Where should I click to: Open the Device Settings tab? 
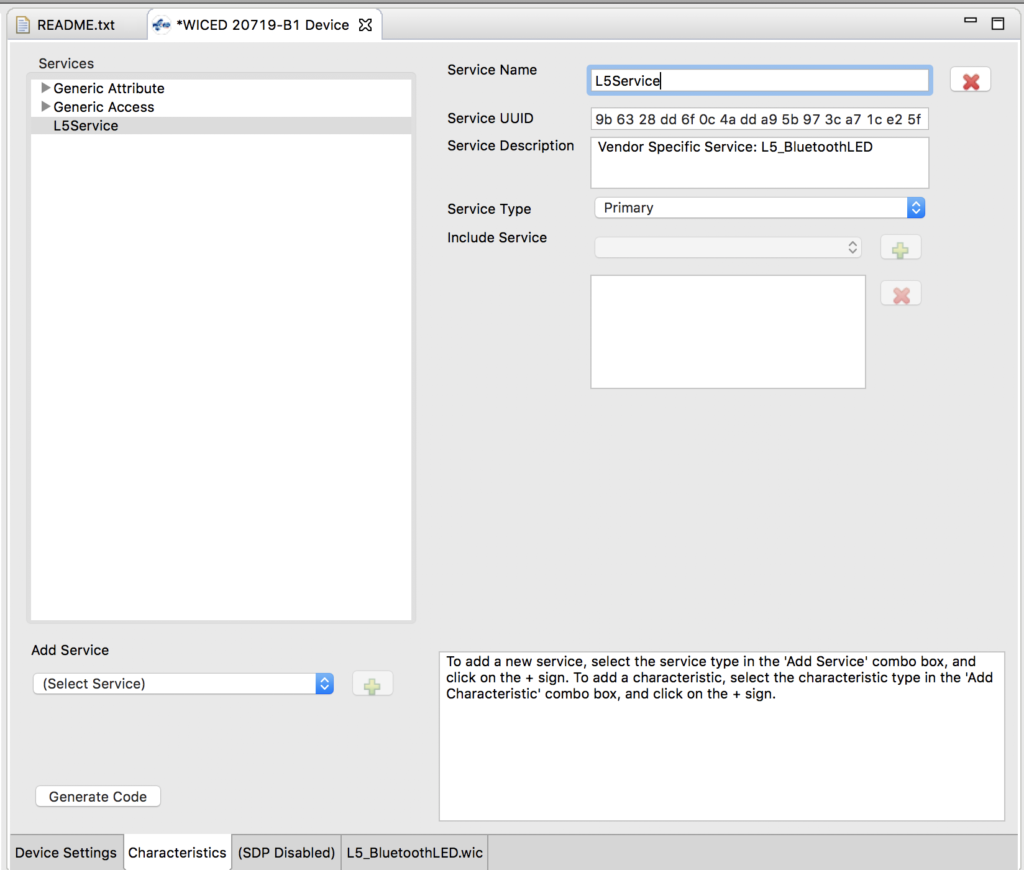tap(66, 852)
